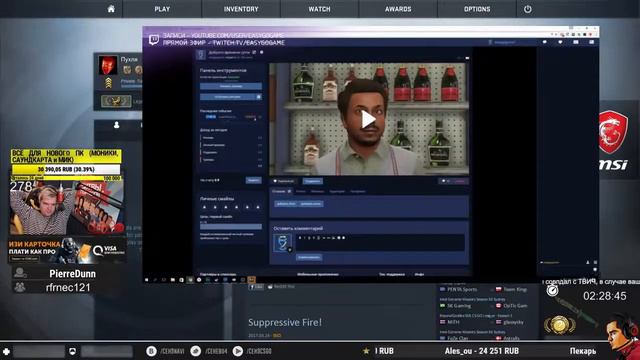Click the first field in the bottom bar
Screen dimensions: 640x360
click(x=39, y=351)
